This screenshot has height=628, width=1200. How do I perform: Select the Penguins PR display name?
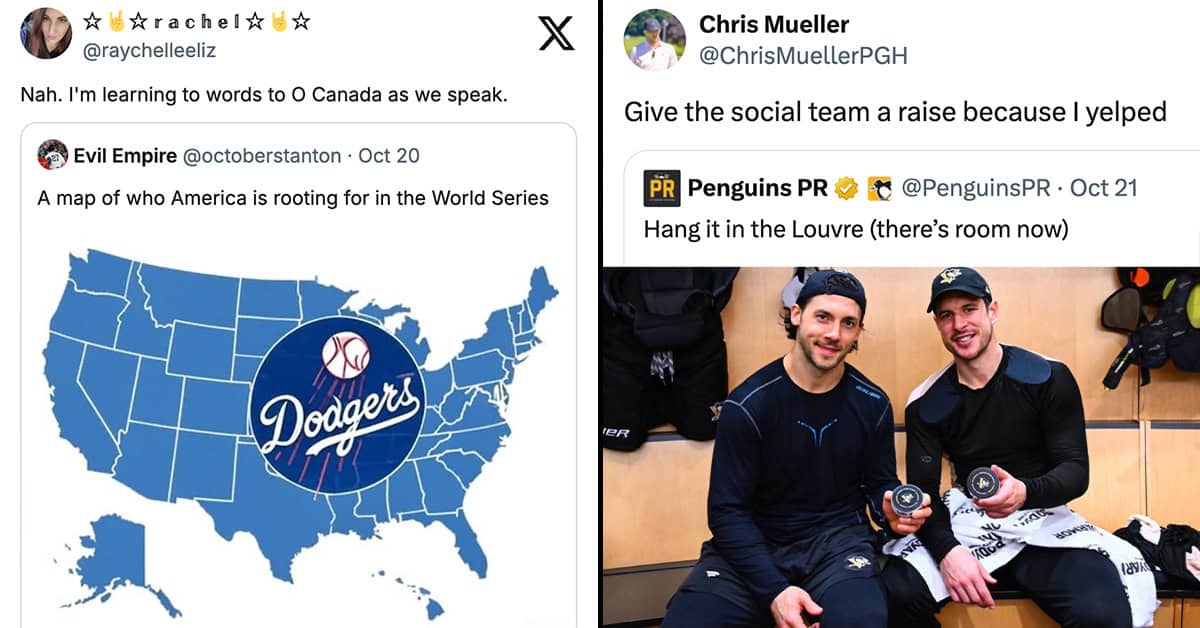pos(758,187)
